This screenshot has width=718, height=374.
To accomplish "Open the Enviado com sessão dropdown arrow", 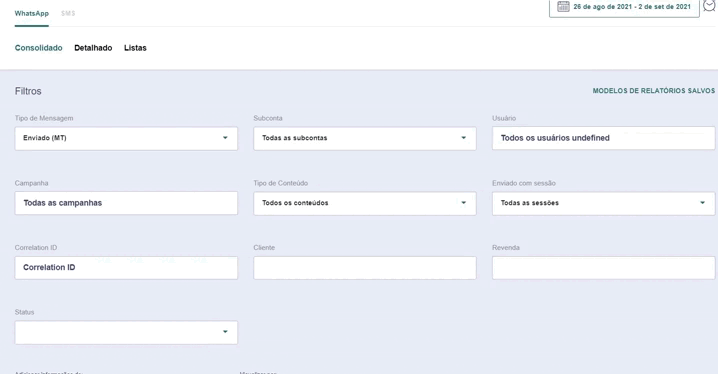I will 702,203.
